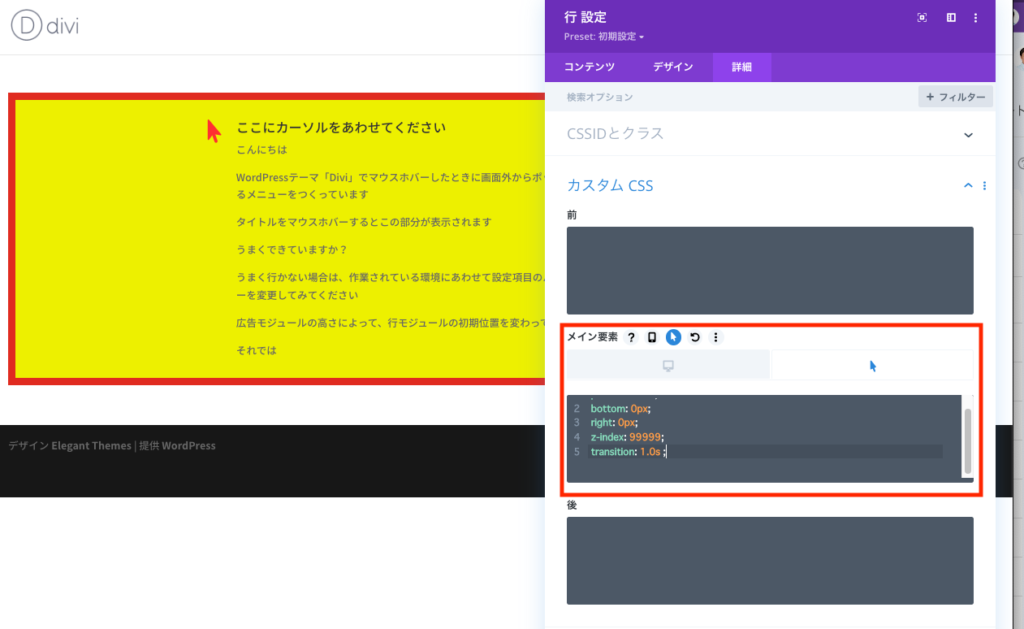This screenshot has width=1024, height=629.
Task: Click the help question mark icon
Action: coord(631,338)
